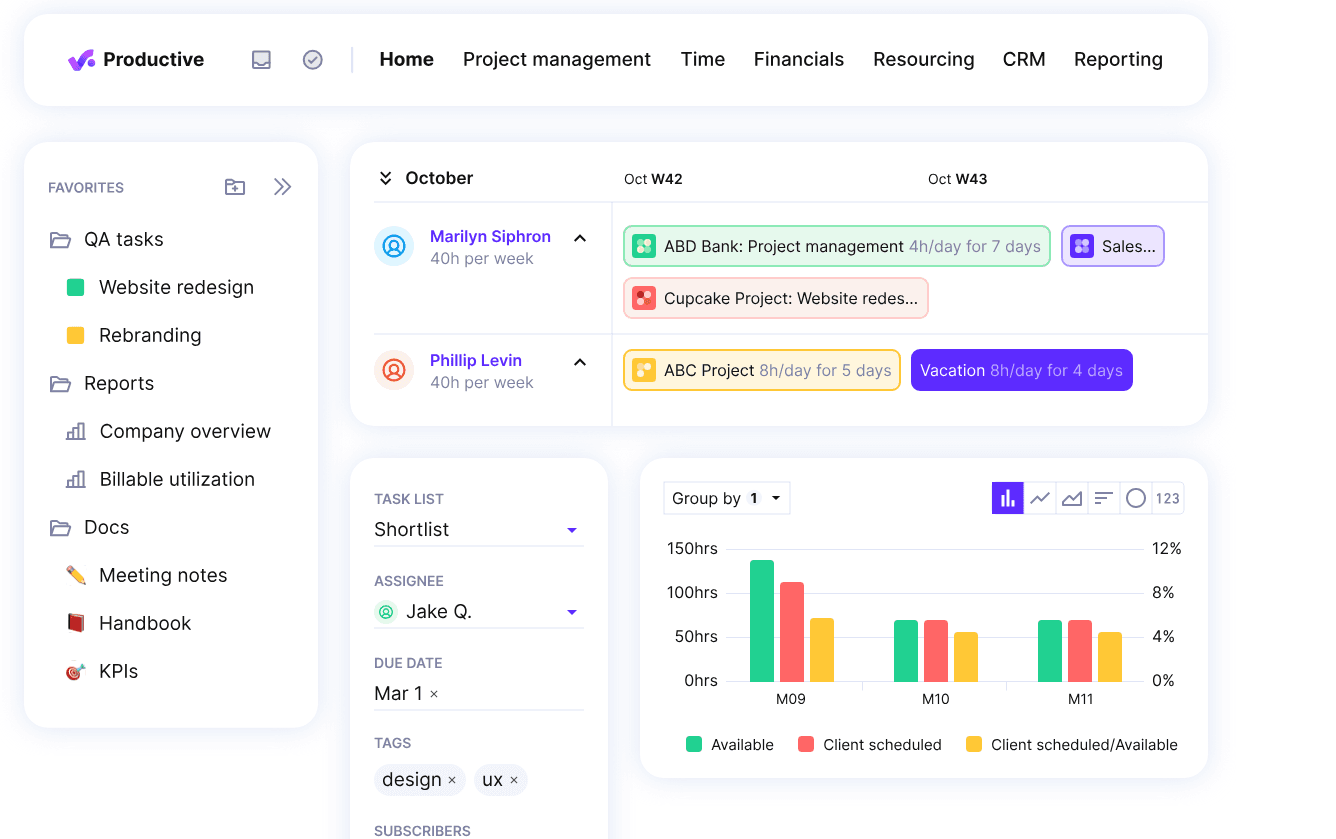Click the Productive logo

pos(136,60)
